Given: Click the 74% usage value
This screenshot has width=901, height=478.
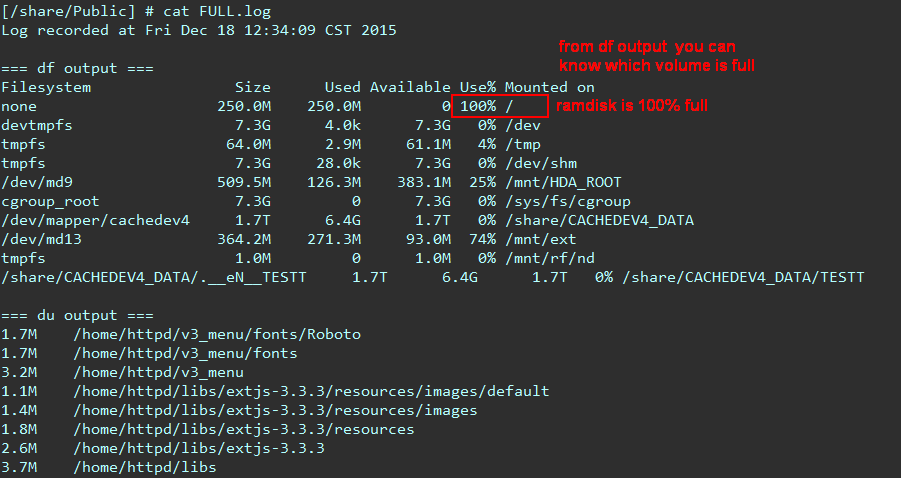Looking at the screenshot, I should [x=483, y=240].
